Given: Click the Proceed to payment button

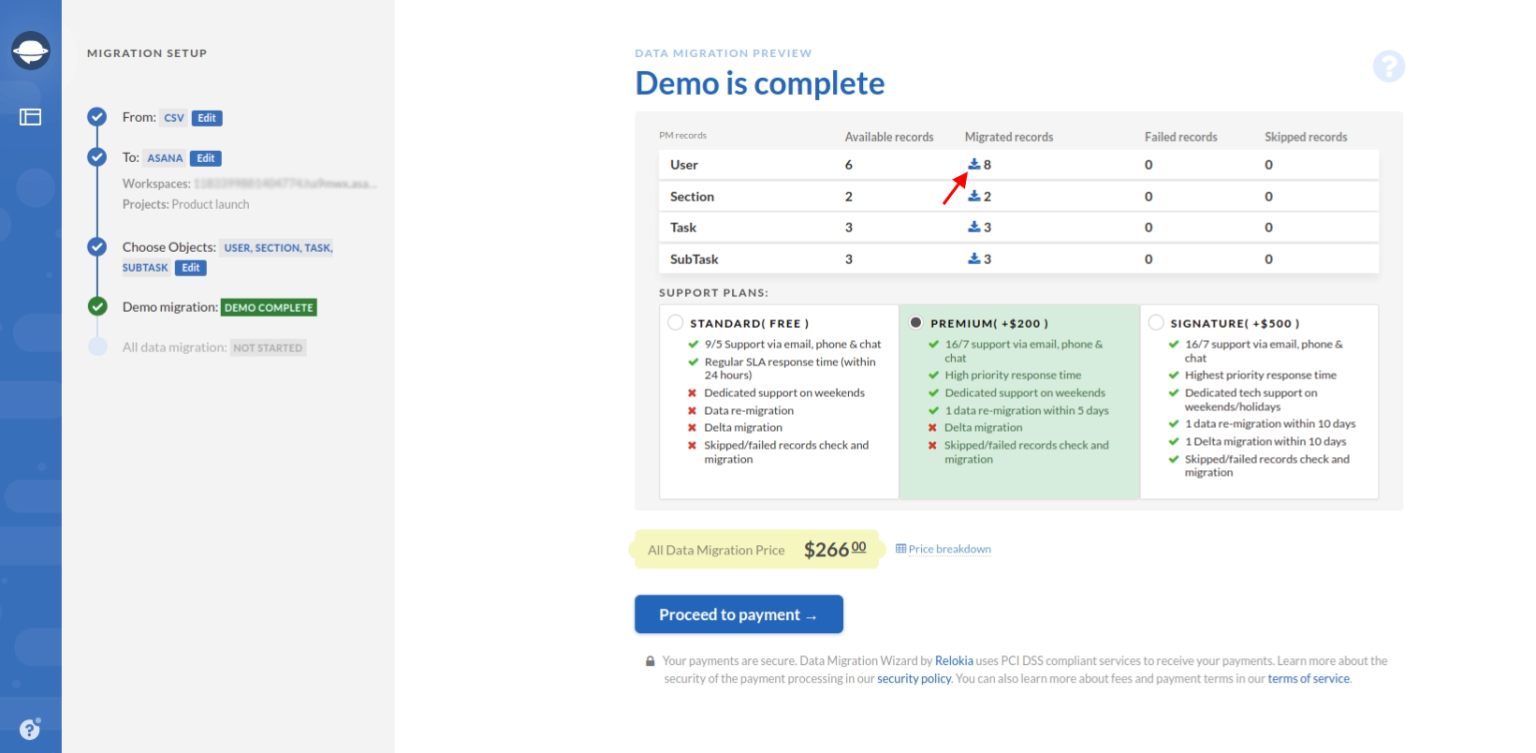Looking at the screenshot, I should pos(738,614).
